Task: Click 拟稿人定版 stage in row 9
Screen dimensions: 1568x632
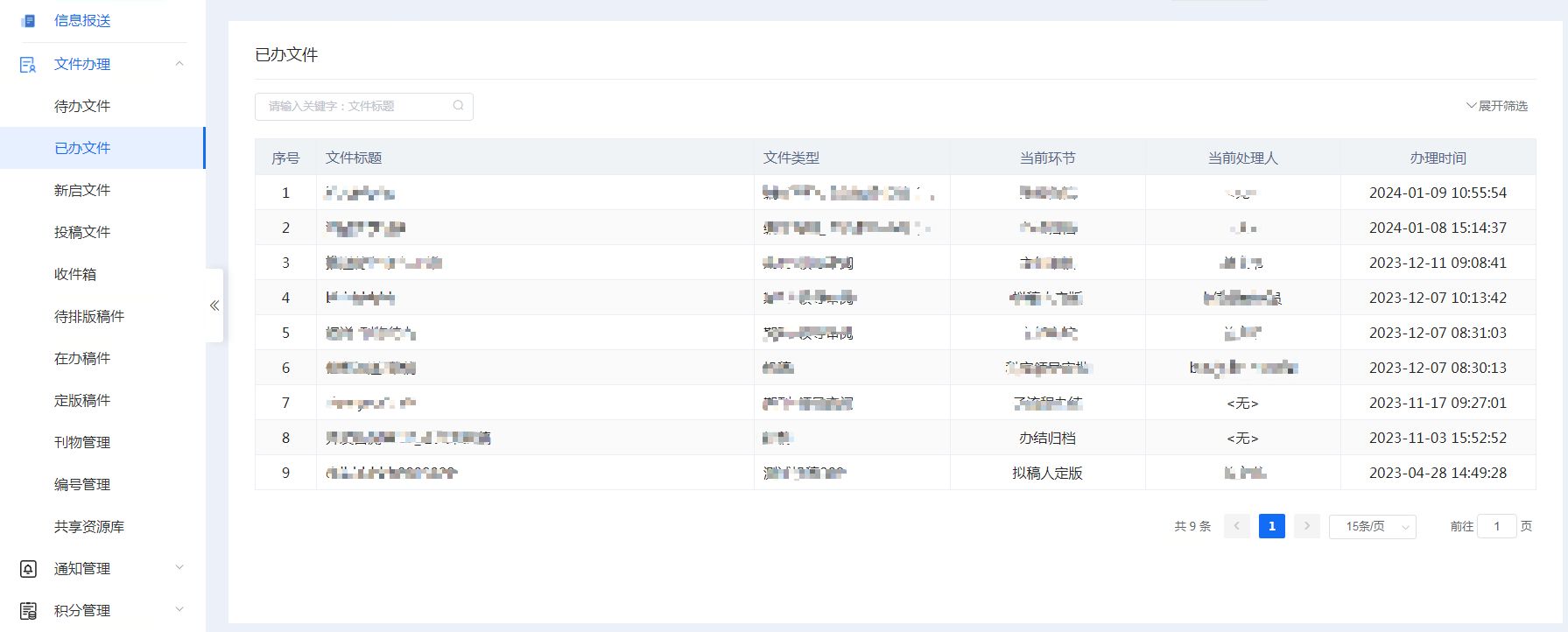Action: (x=1047, y=473)
